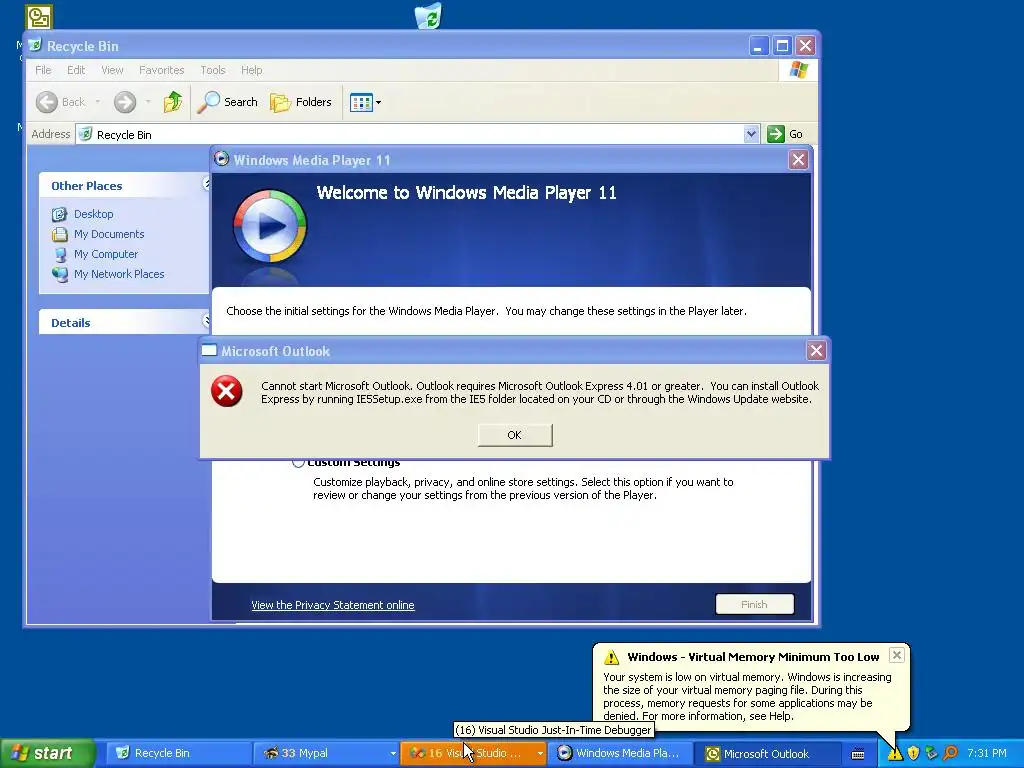This screenshot has width=1024, height=768.
Task: Click the My Network Places globe icon
Action: [59, 274]
